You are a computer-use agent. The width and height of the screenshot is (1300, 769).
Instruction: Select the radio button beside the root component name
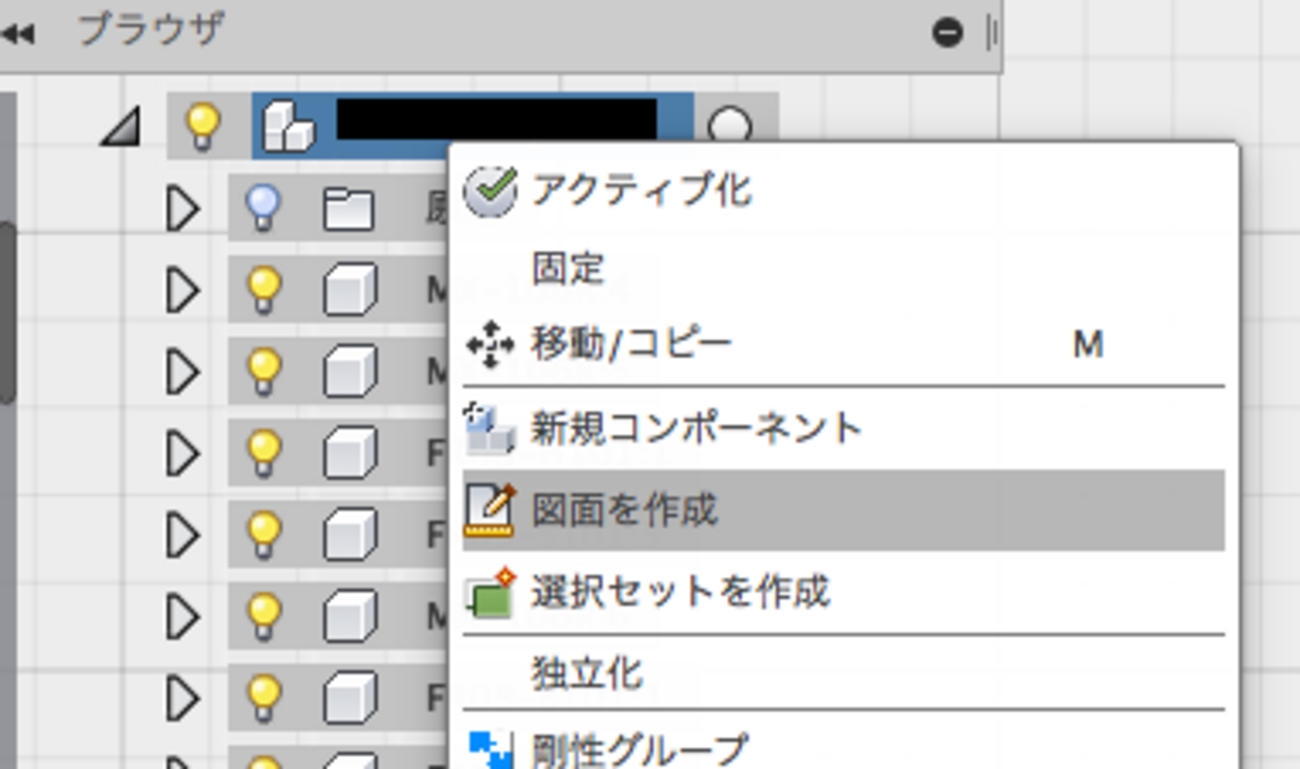pos(730,128)
